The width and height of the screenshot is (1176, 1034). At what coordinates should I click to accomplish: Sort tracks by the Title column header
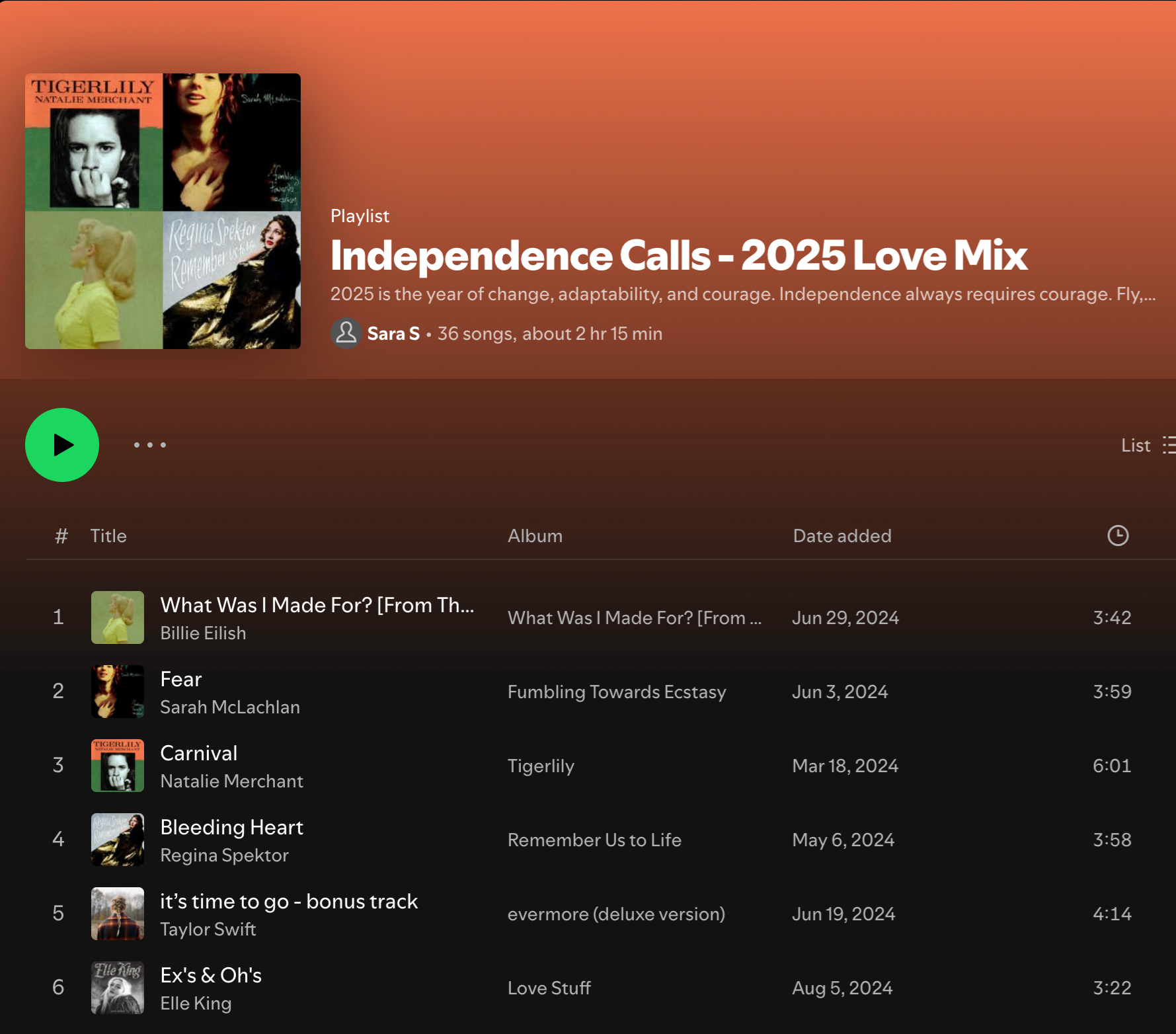(x=108, y=536)
